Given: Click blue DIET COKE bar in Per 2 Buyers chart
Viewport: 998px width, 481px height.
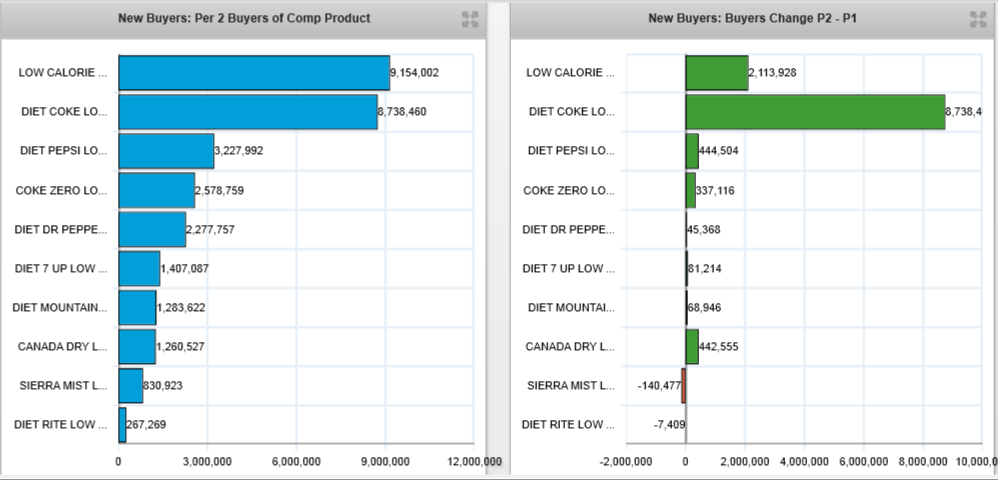Looking at the screenshot, I should click(x=248, y=112).
